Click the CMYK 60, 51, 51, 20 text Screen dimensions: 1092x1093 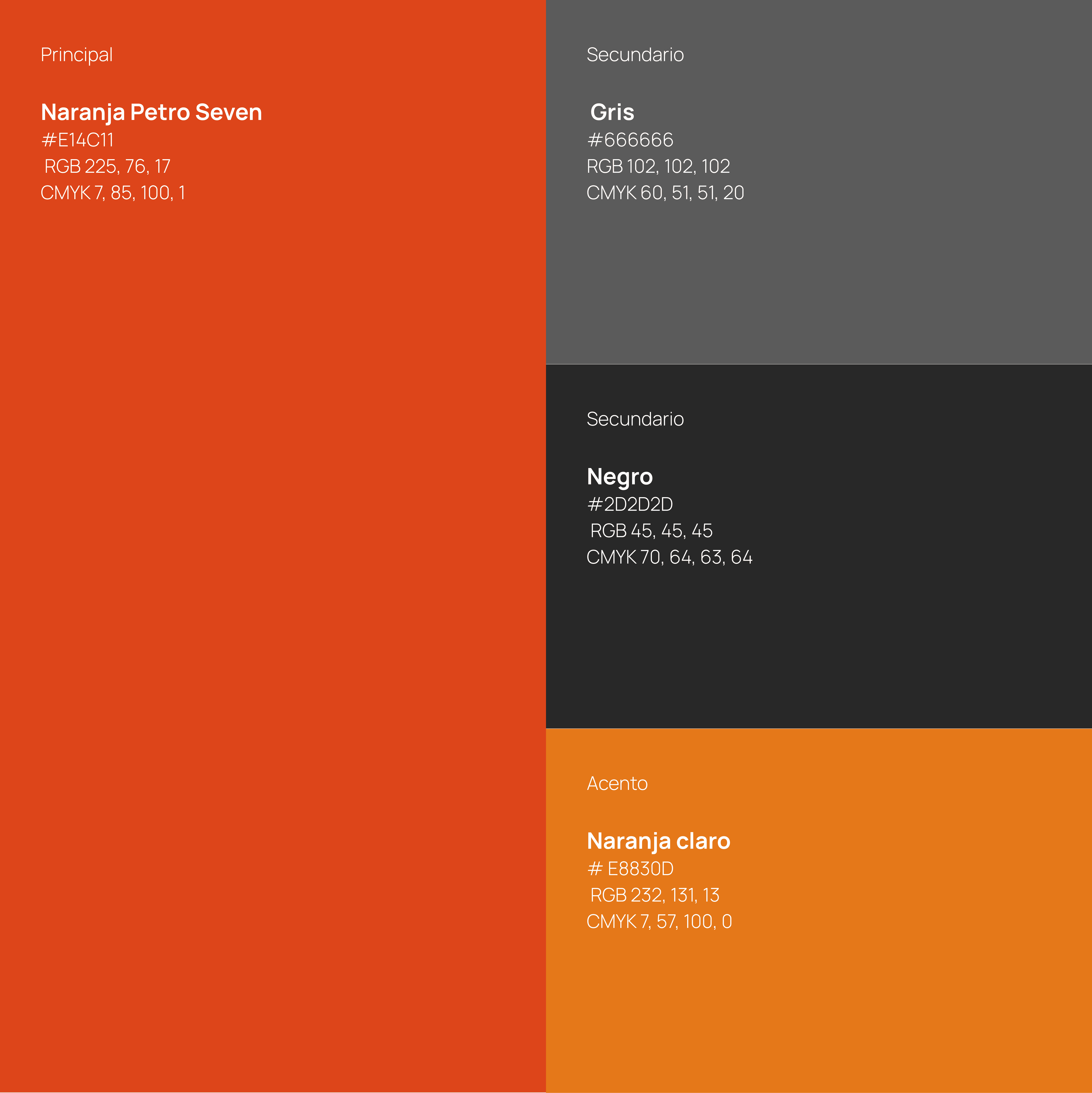click(x=665, y=193)
